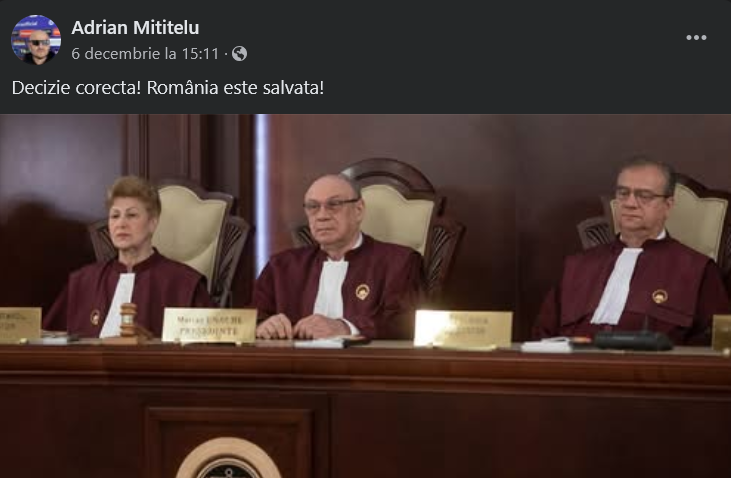Click the globe public privacy icon
This screenshot has width=731, height=478.
pos(239,54)
